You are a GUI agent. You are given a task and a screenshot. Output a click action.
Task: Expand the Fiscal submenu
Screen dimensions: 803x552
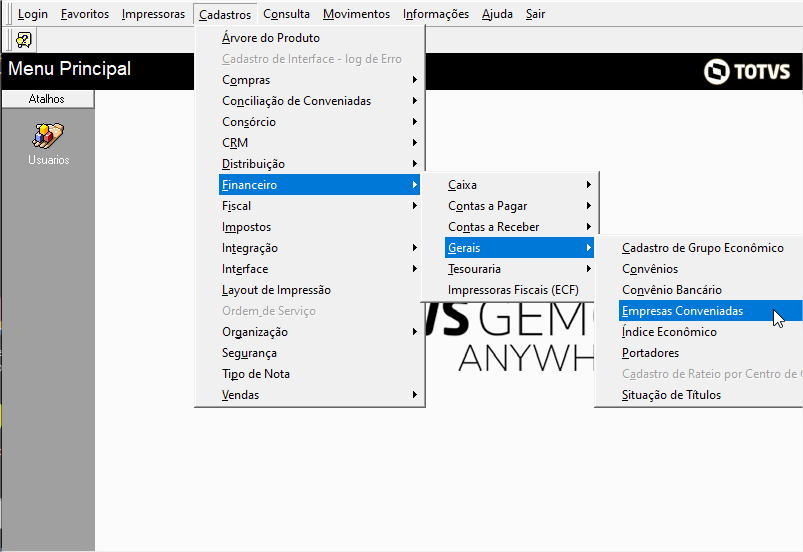319,206
